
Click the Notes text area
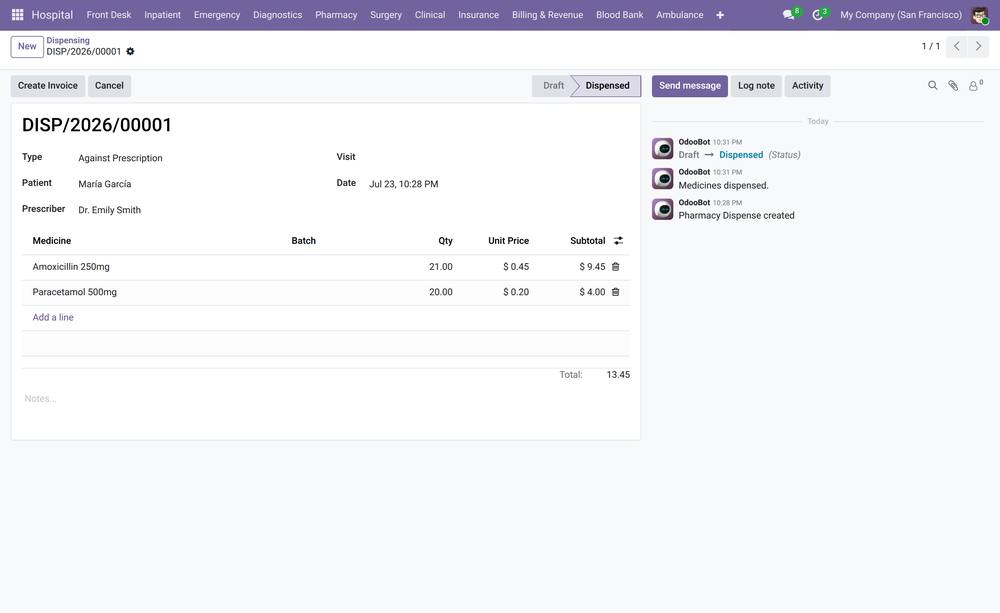[325, 399]
